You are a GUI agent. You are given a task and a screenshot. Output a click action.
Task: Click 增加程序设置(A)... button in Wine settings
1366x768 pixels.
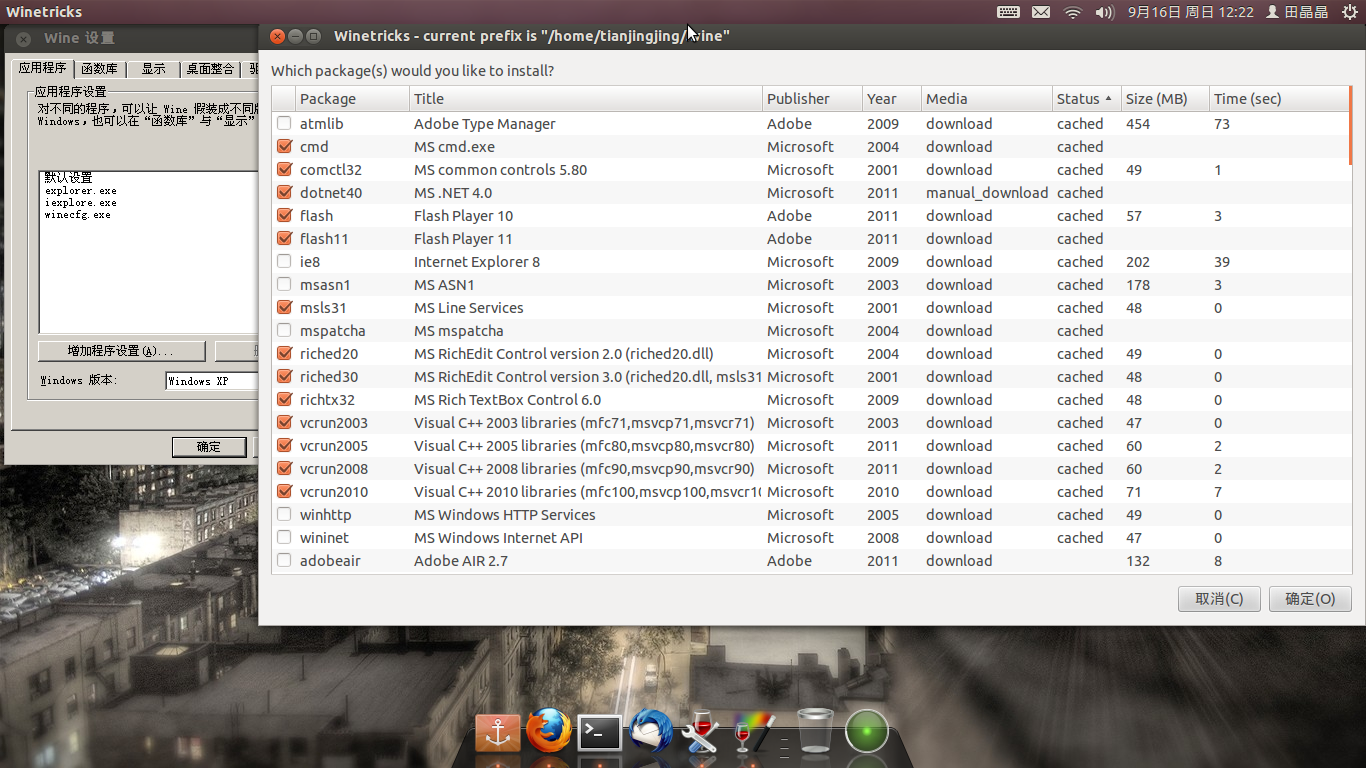(x=121, y=351)
